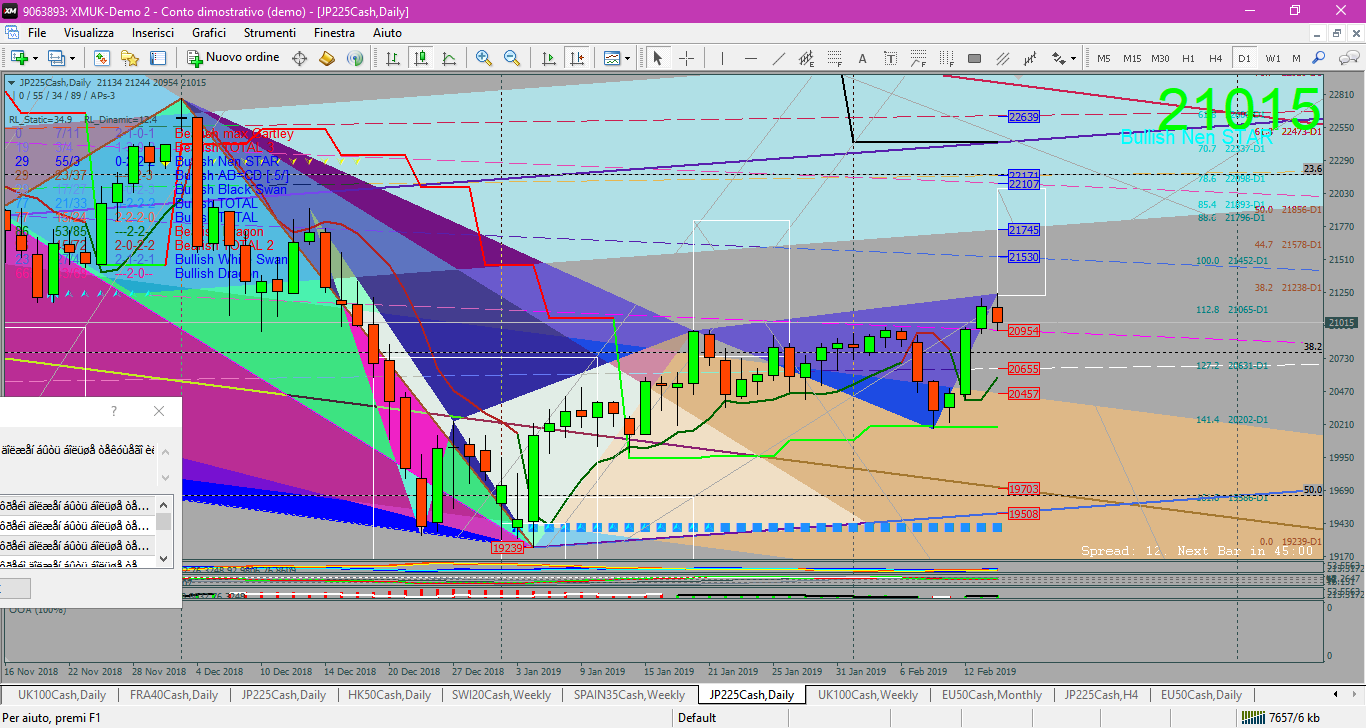
Task: Click the dialog list scrollbar down arrow
Action: 163,558
